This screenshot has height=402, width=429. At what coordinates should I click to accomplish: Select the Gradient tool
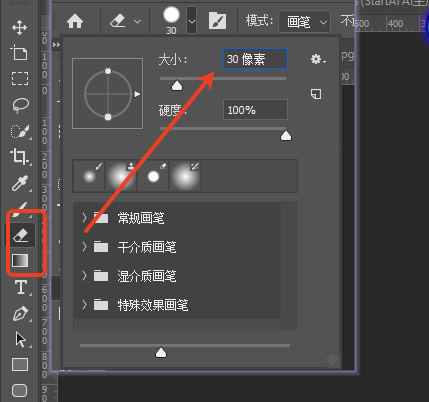[x=20, y=261]
